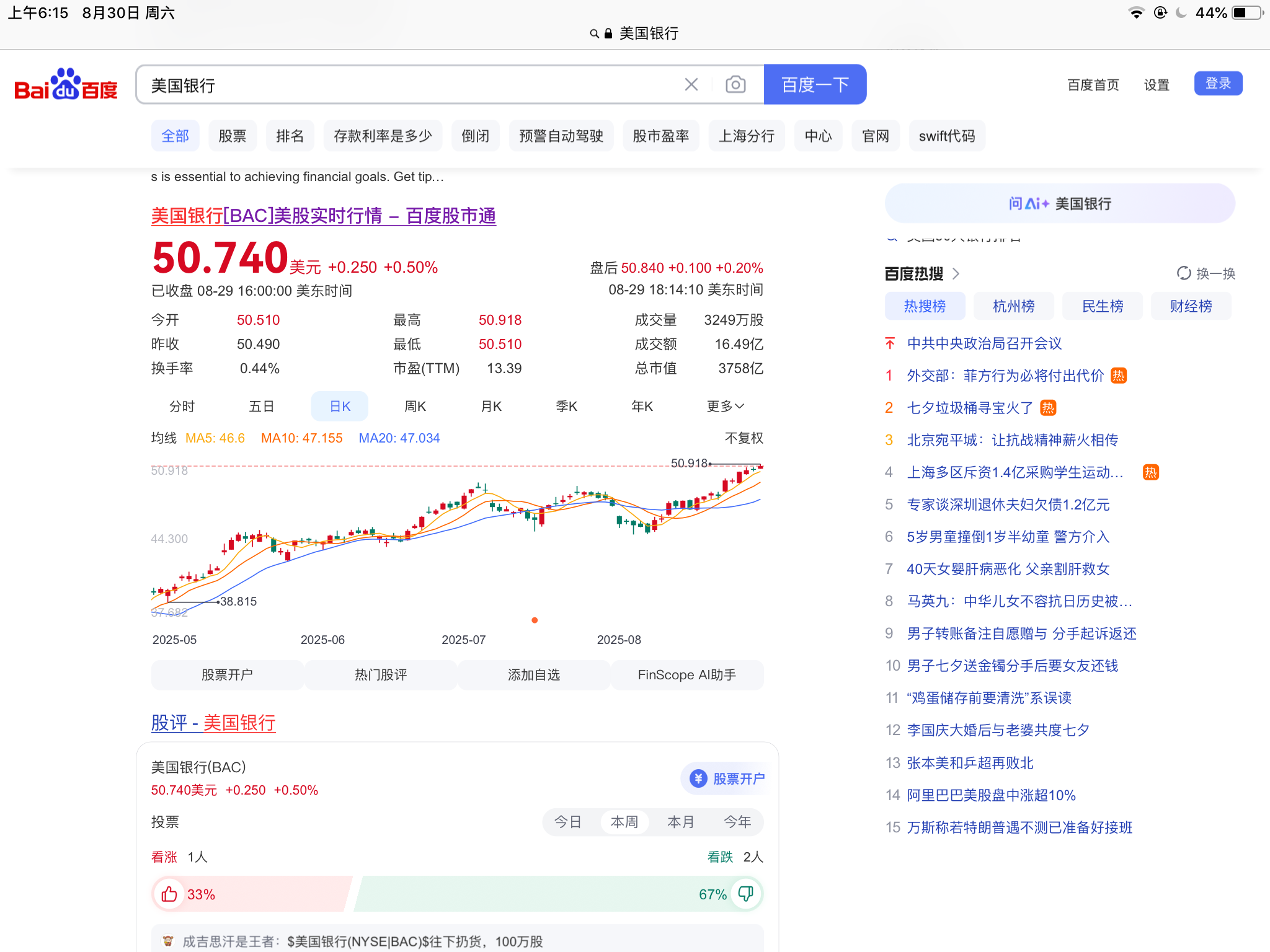This screenshot has width=1270, height=952.
Task: Expand 百度热搜 with chevron arrow
Action: [956, 273]
